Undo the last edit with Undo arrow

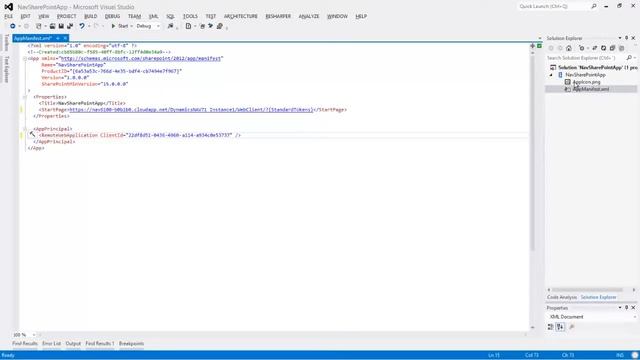tap(82, 26)
